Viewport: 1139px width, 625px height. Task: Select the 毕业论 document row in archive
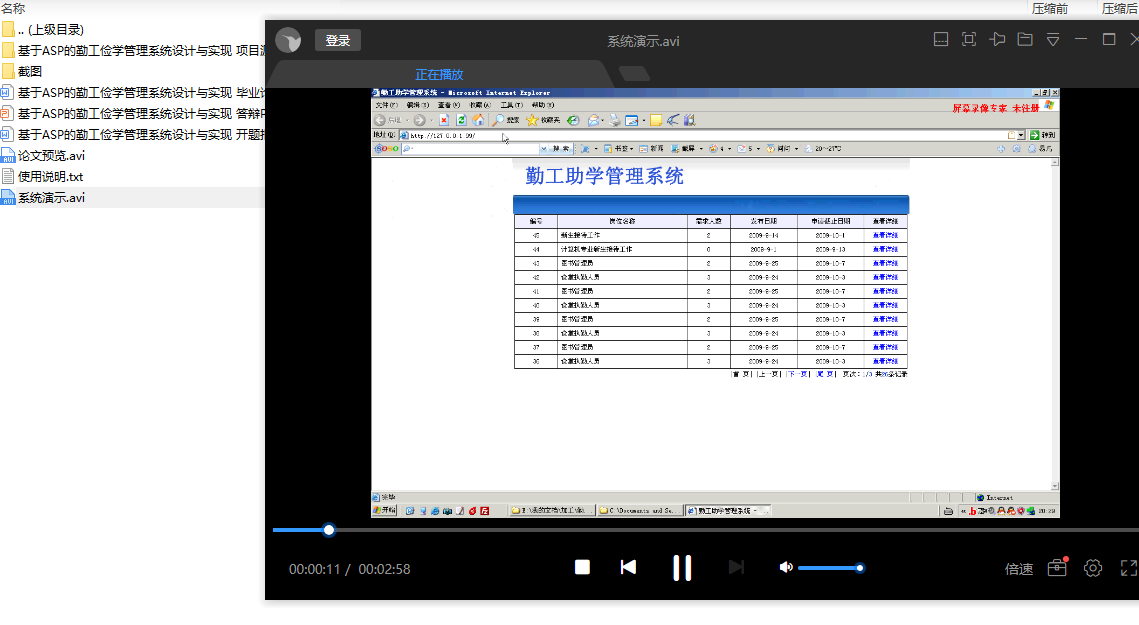tap(132, 92)
